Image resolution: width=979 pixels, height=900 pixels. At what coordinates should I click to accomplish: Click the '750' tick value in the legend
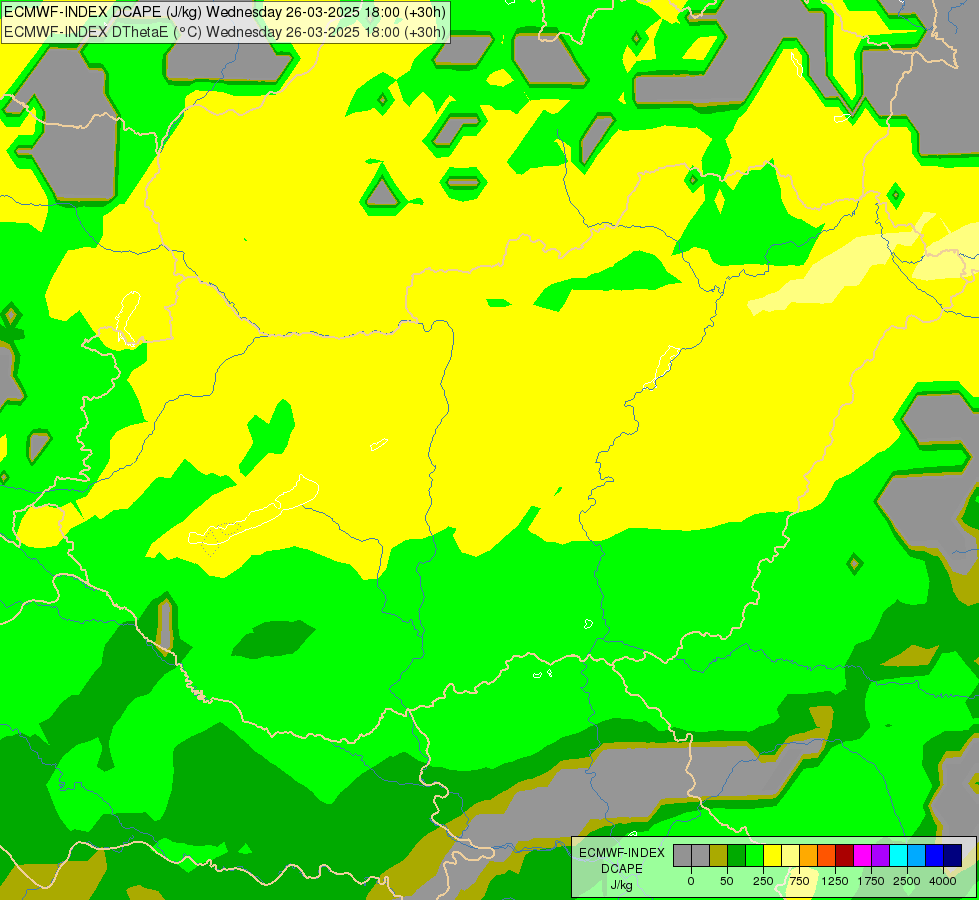(x=799, y=881)
